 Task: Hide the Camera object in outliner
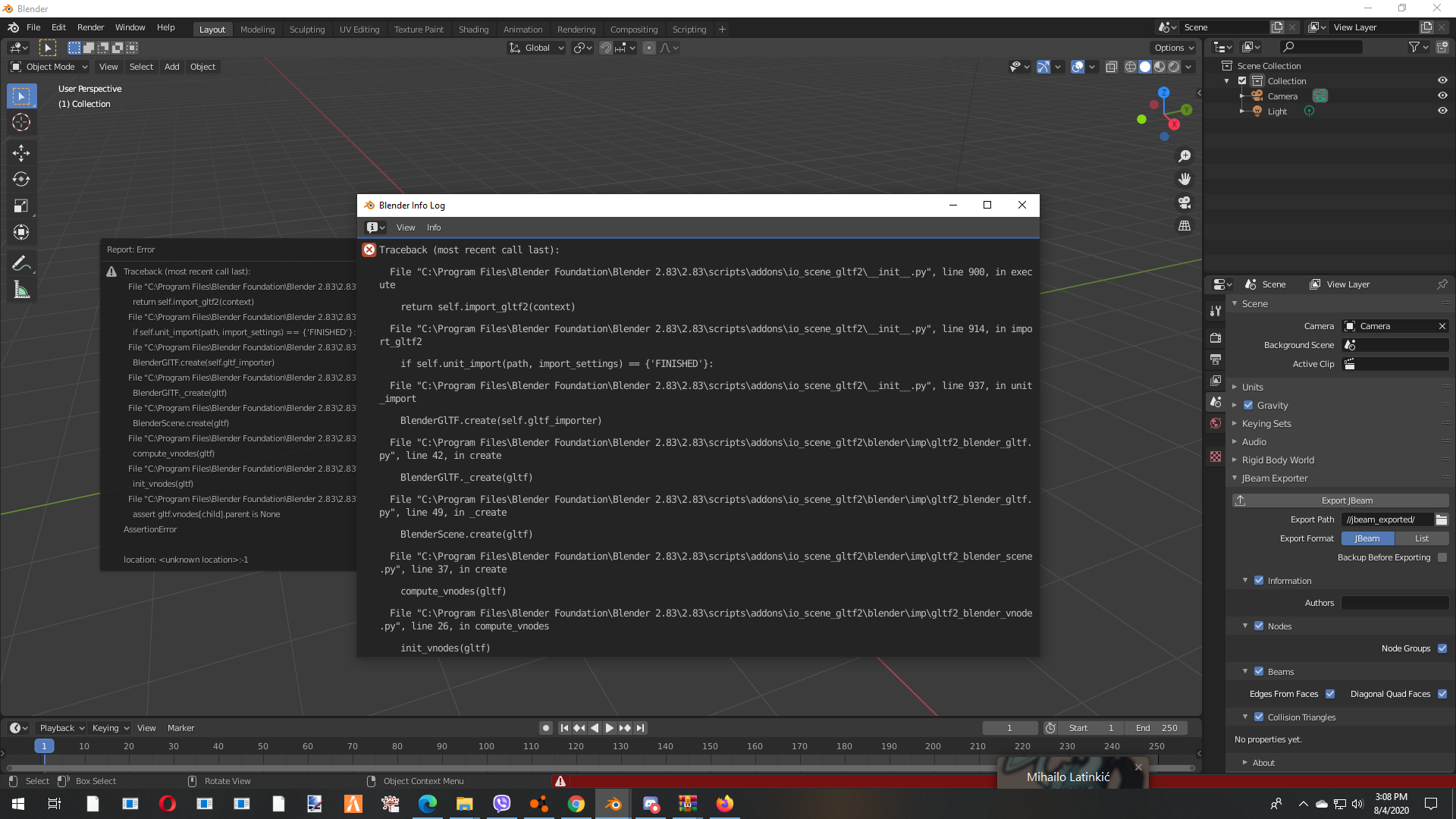point(1442,96)
